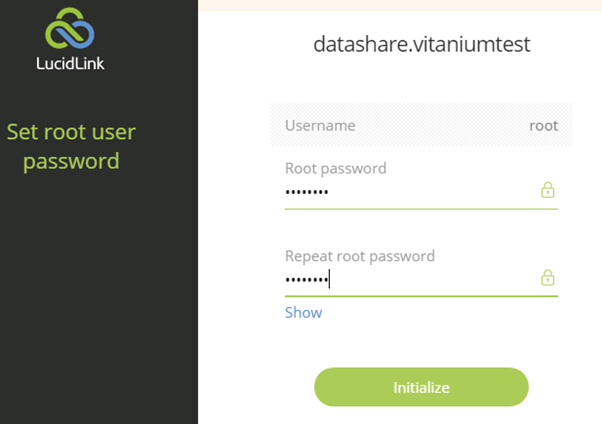Screen dimensions: 602x424
Task: Click the masked dots in Root password
Action: (x=307, y=192)
